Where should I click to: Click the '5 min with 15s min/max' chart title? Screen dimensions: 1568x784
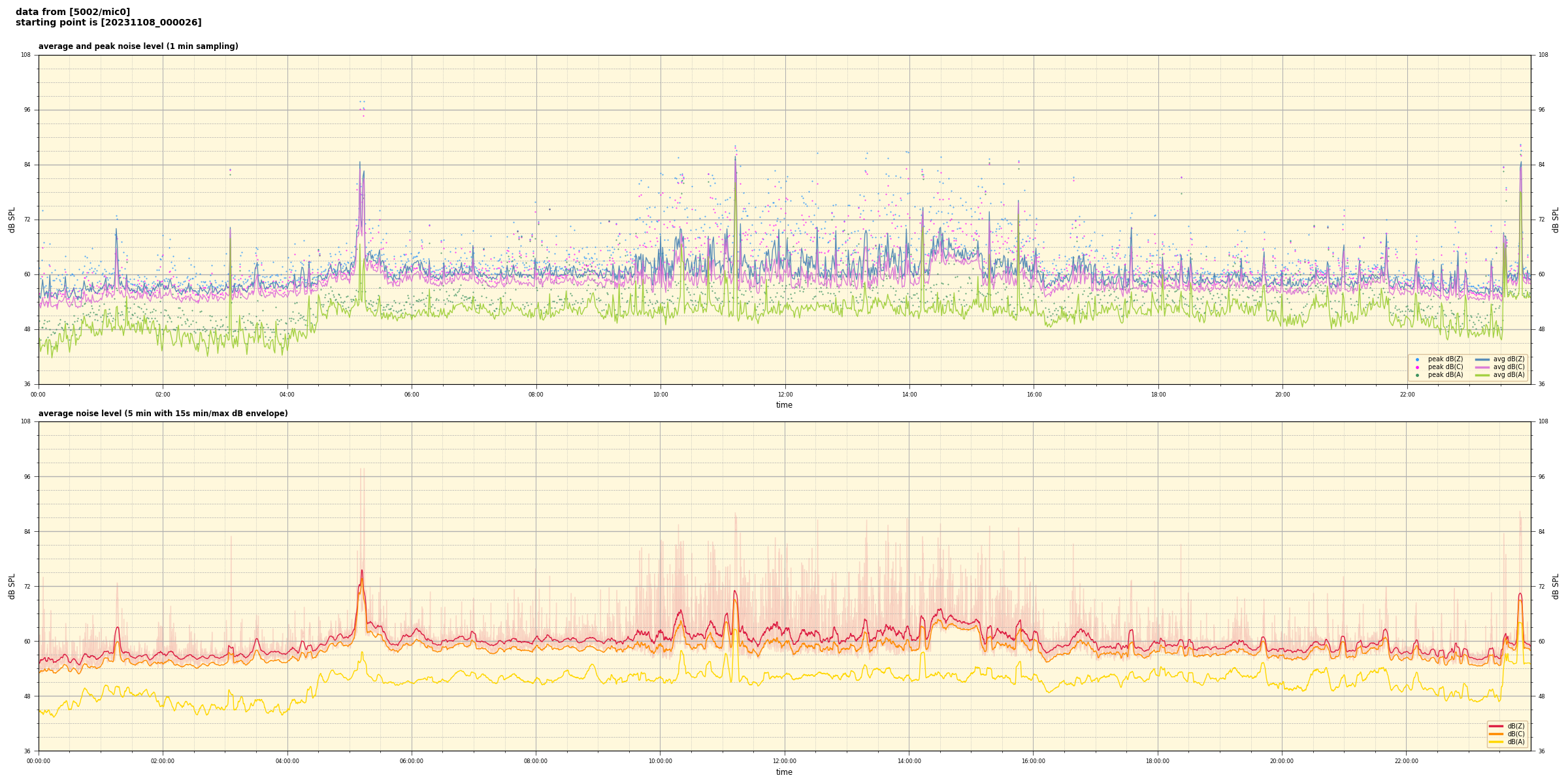163,414
